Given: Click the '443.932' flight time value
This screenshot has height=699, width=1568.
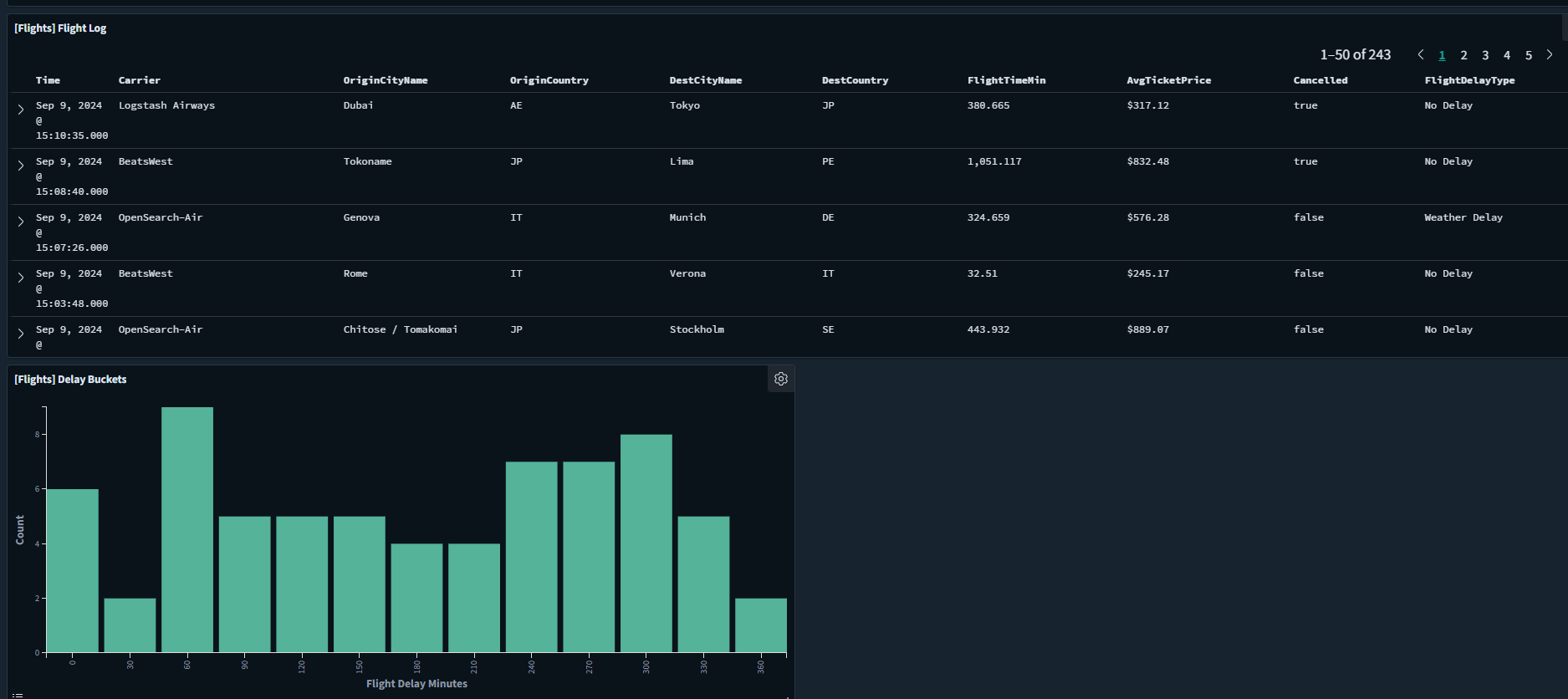Looking at the screenshot, I should pos(988,329).
